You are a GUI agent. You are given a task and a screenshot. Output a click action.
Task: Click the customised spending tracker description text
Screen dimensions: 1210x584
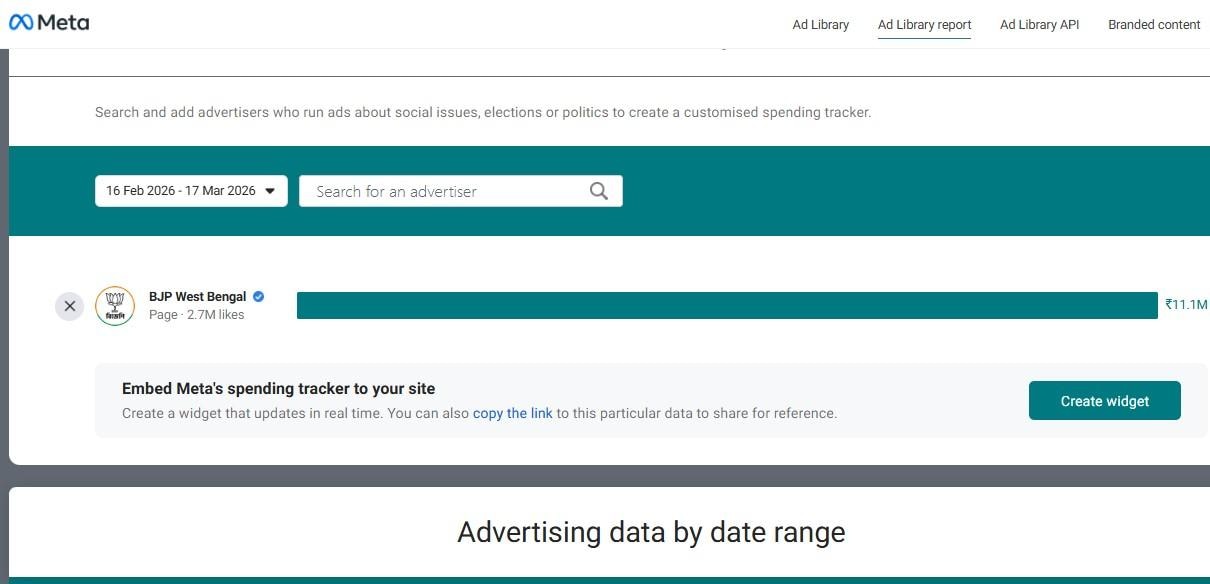pos(483,112)
